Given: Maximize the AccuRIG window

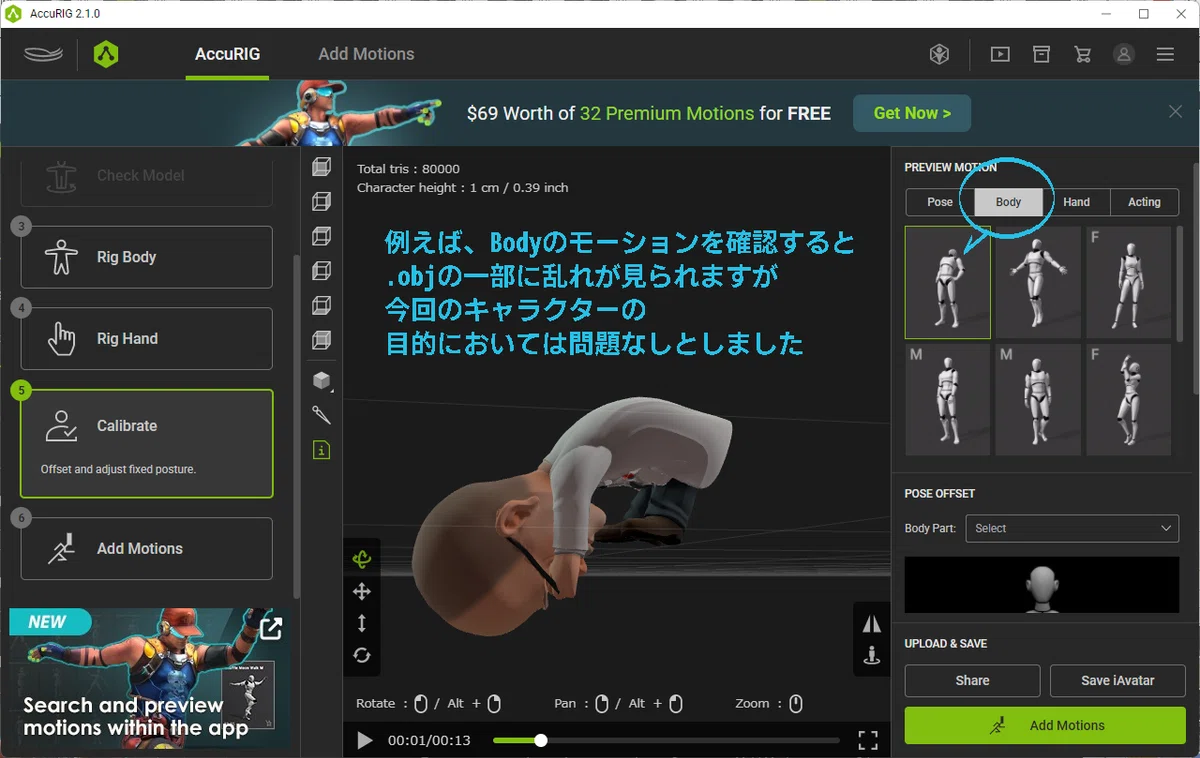Looking at the screenshot, I should click(x=1143, y=14).
